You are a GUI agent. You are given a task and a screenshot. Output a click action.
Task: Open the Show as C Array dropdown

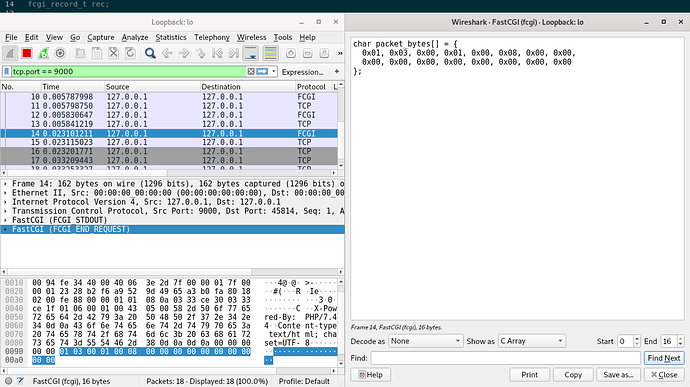pos(532,341)
